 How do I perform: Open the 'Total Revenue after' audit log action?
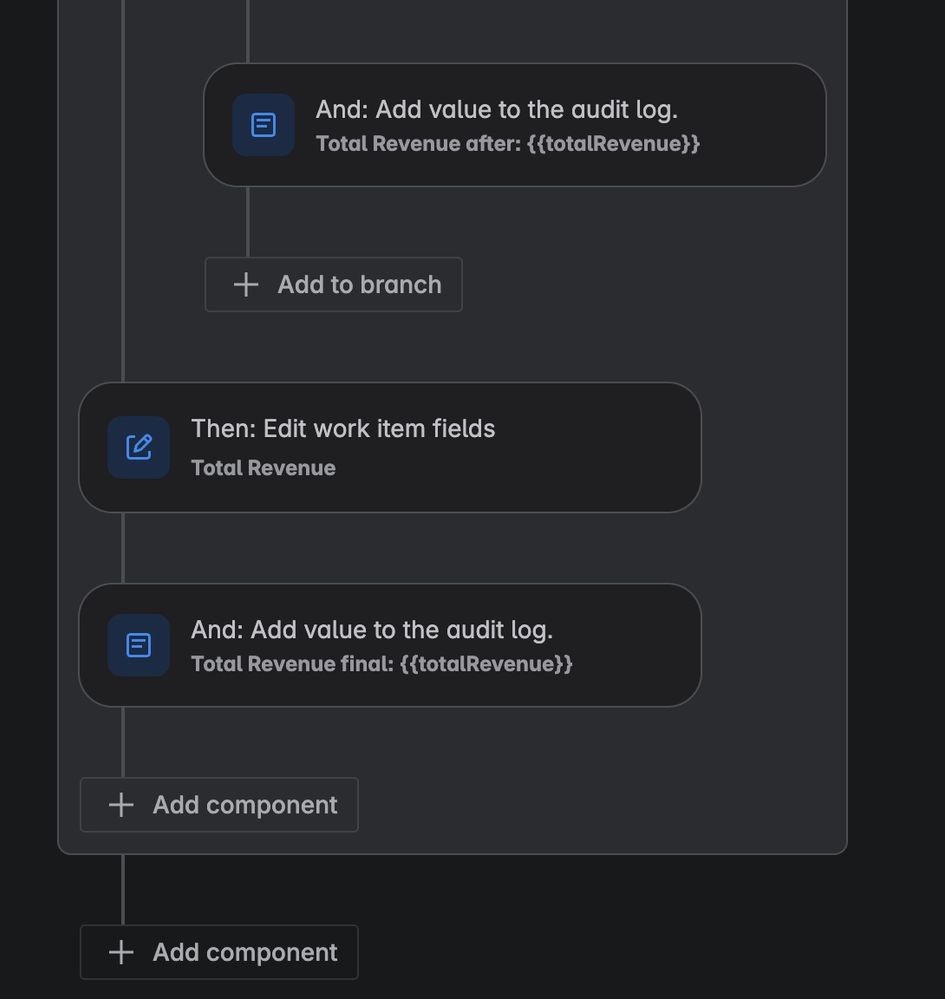tap(515, 125)
